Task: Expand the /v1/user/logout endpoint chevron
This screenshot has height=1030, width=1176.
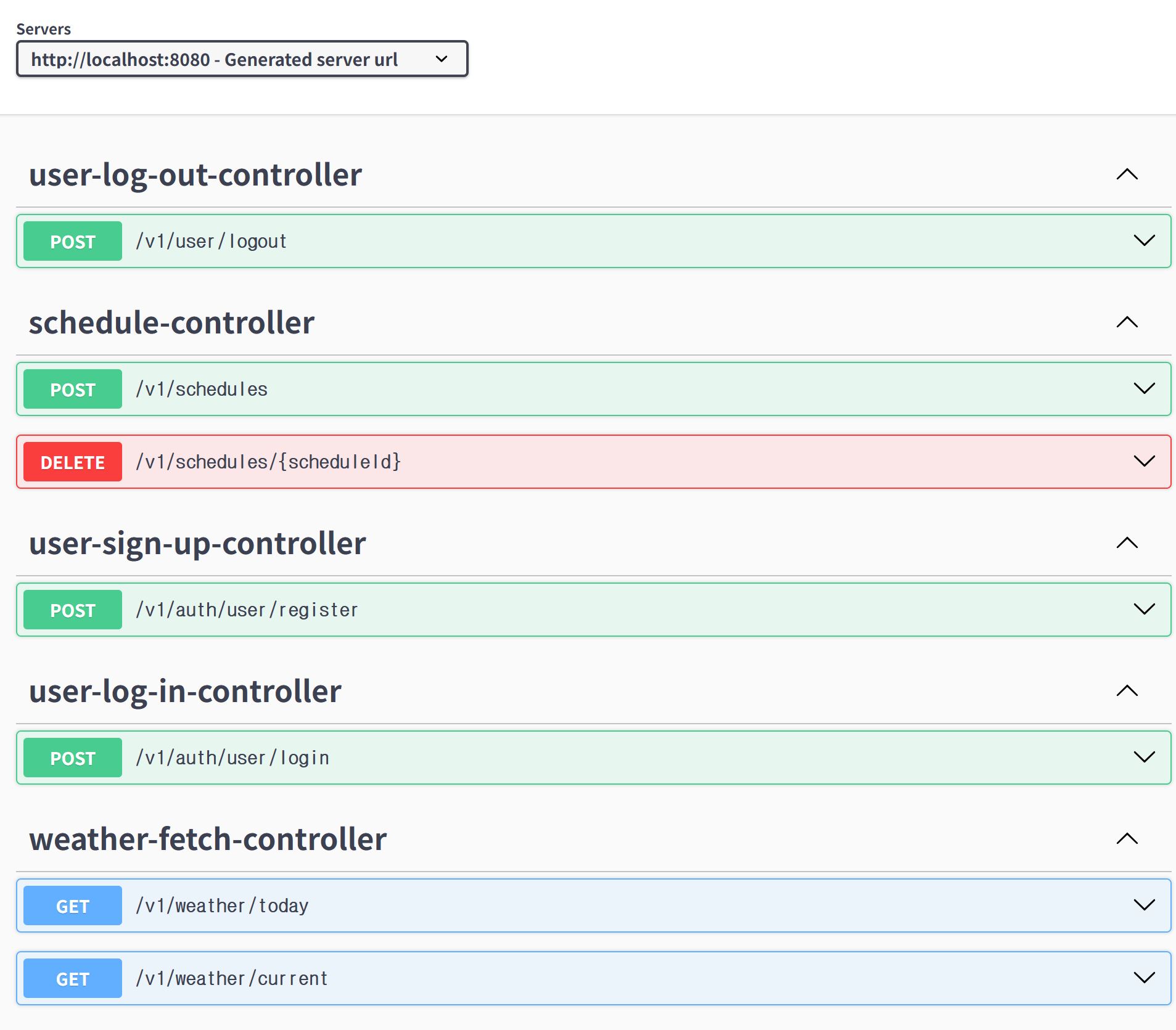Action: tap(1144, 241)
